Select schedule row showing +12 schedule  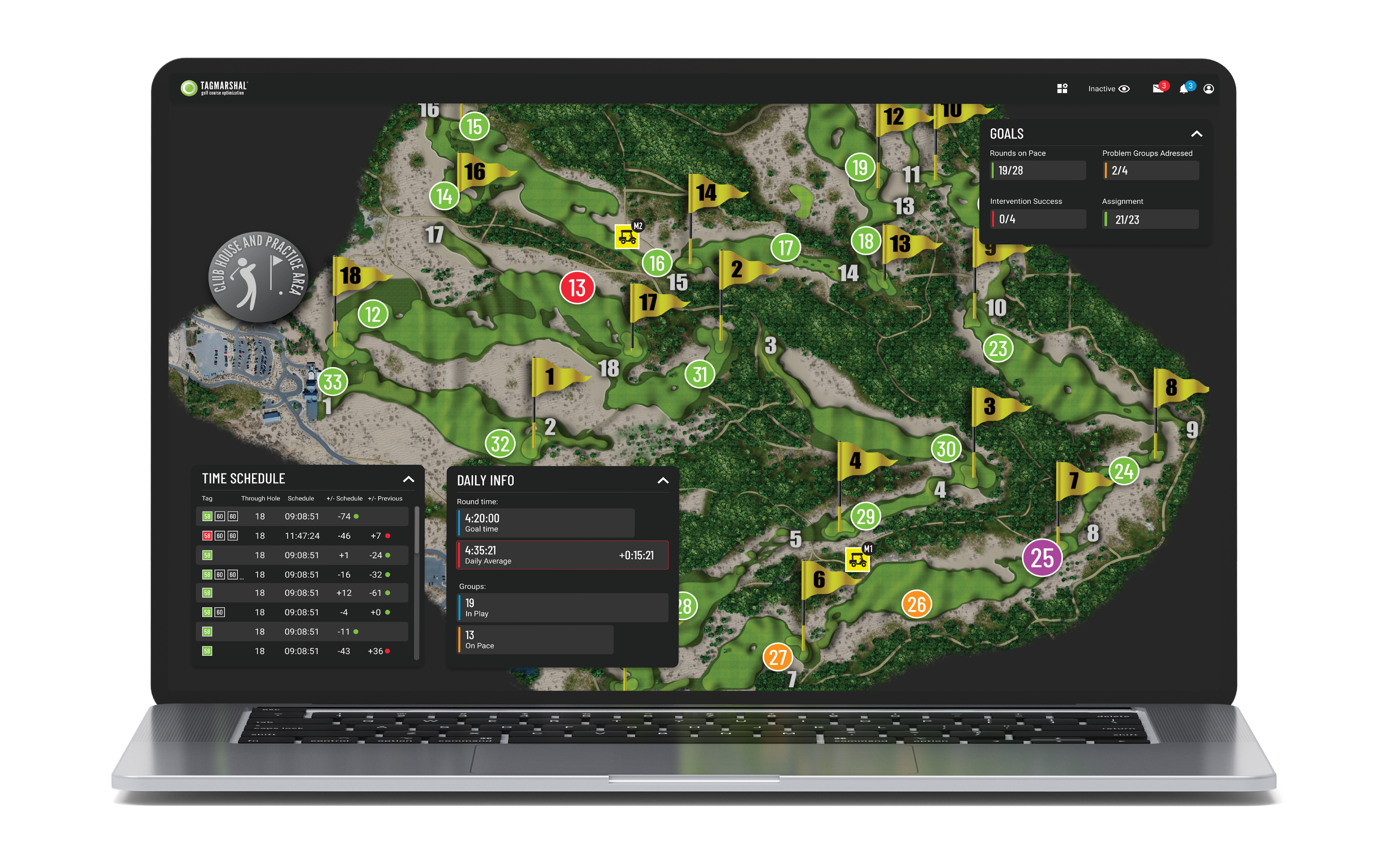302,593
